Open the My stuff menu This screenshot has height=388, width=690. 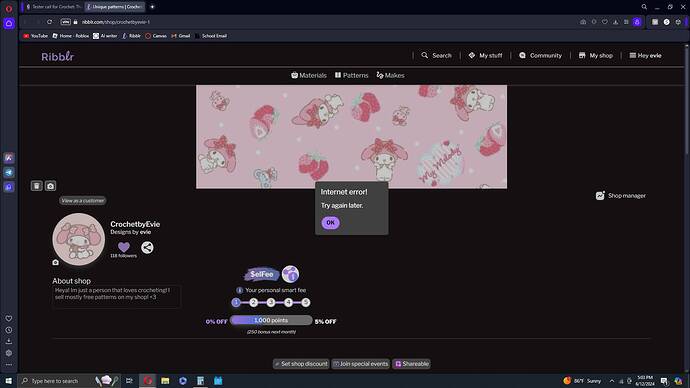point(485,55)
